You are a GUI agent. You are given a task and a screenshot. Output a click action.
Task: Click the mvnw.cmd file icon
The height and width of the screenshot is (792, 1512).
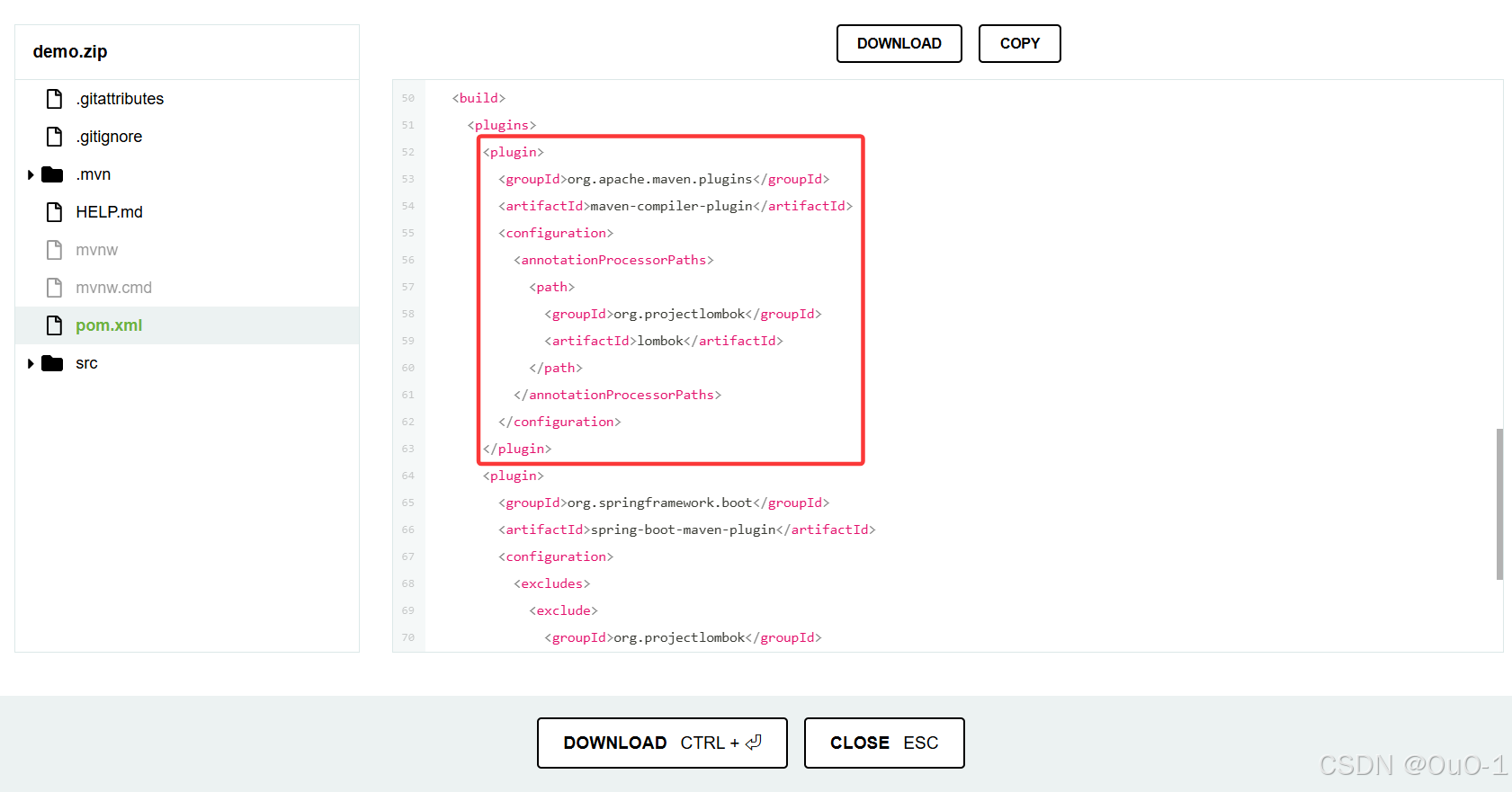pos(54,288)
